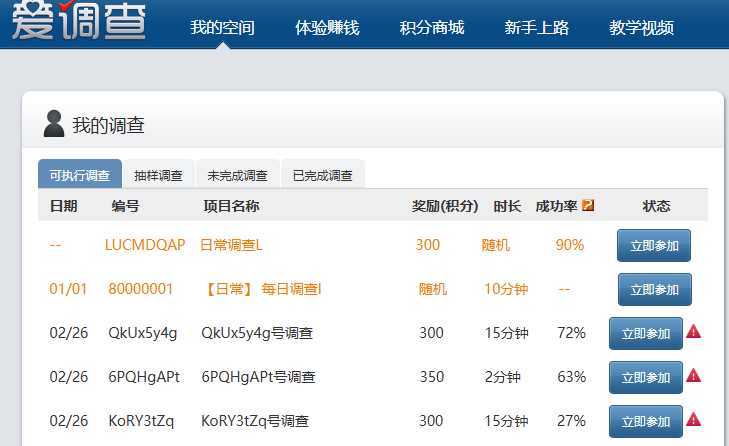This screenshot has height=446, width=729.
Task: Click the orange help icon next to 成功率
Action: tap(588, 205)
